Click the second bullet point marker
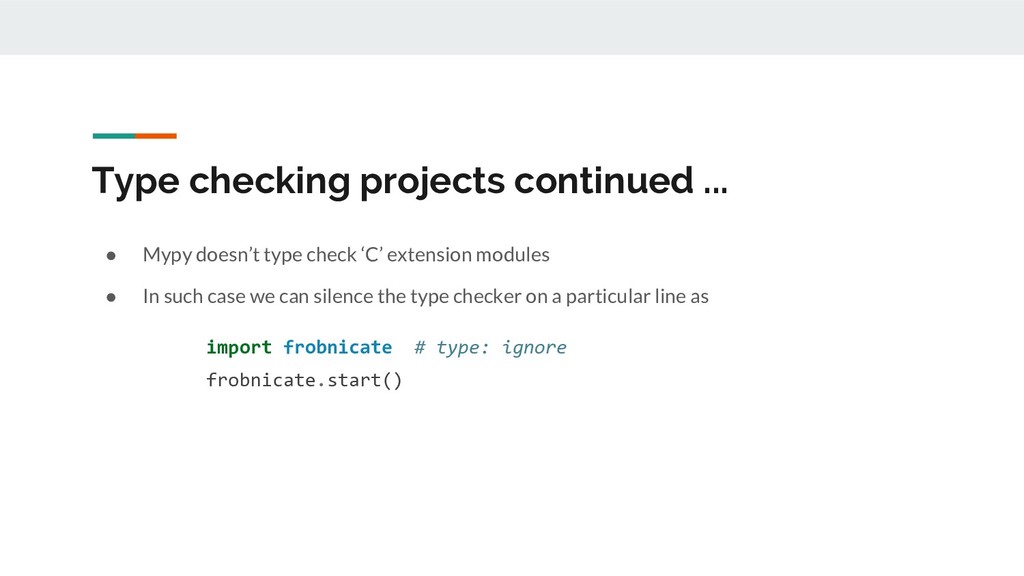 (x=113, y=297)
